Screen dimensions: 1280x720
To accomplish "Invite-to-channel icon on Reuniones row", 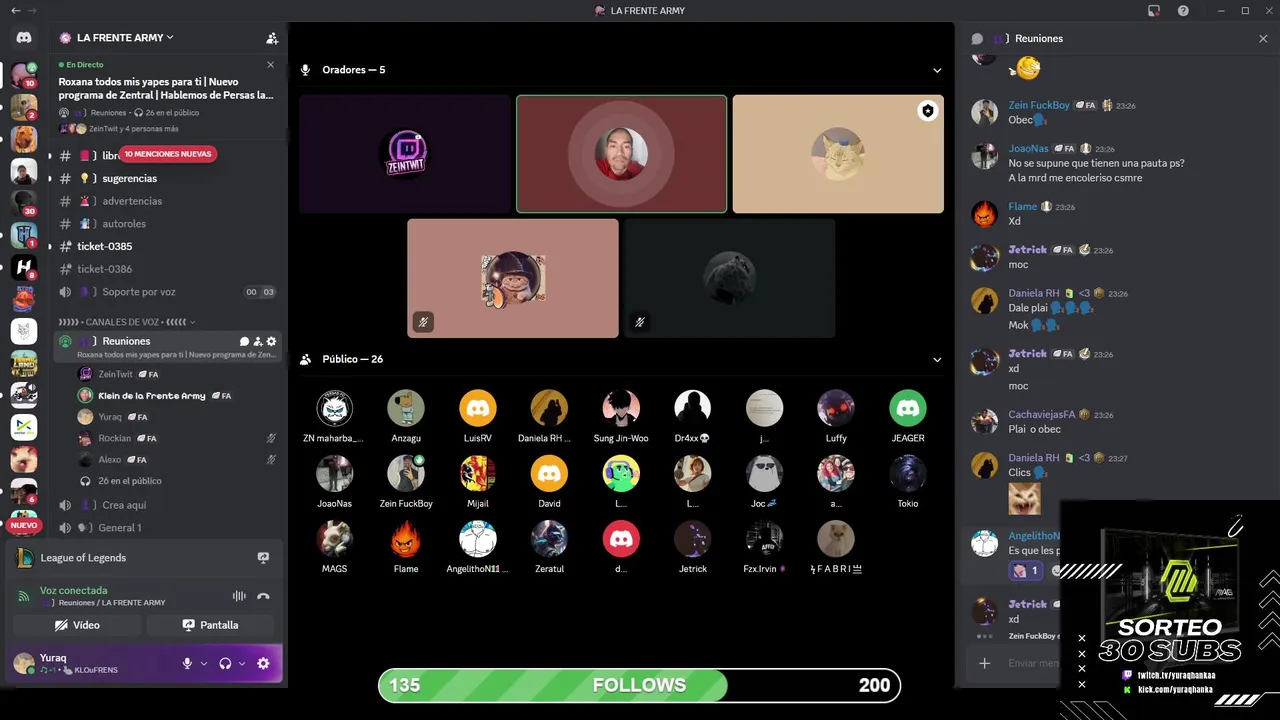I will pyautogui.click(x=257, y=341).
